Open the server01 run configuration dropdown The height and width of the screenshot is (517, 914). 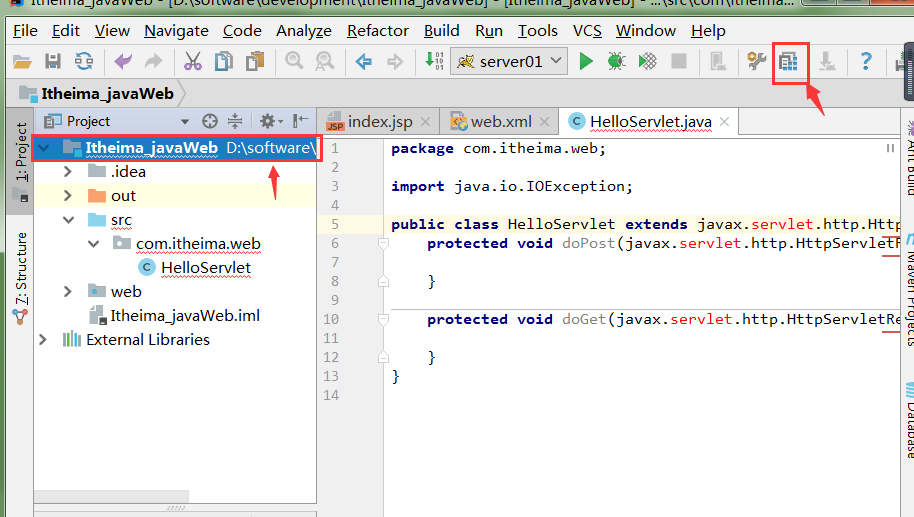pyautogui.click(x=509, y=61)
